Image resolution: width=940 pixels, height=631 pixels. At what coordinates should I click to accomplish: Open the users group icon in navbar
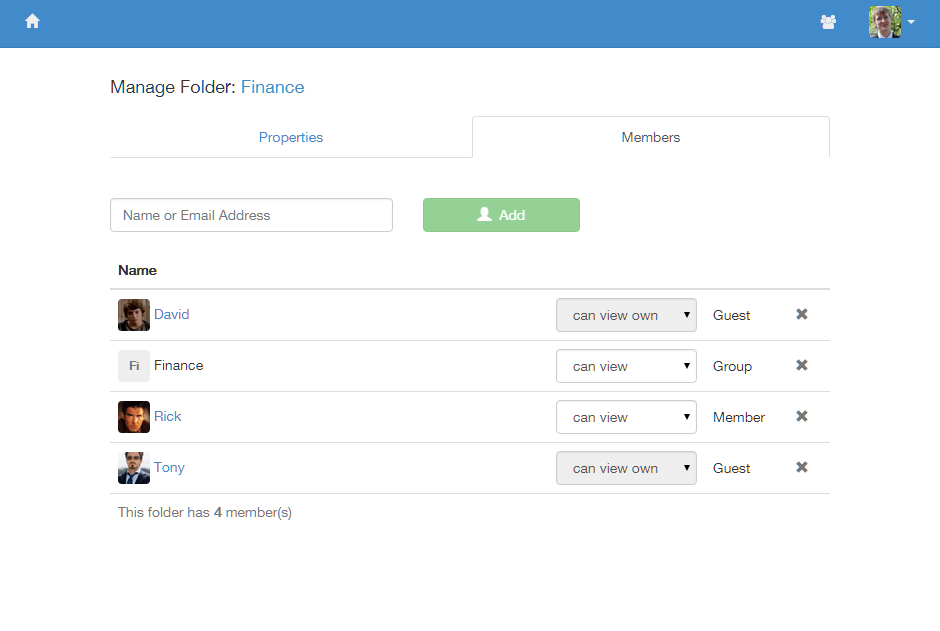click(828, 22)
